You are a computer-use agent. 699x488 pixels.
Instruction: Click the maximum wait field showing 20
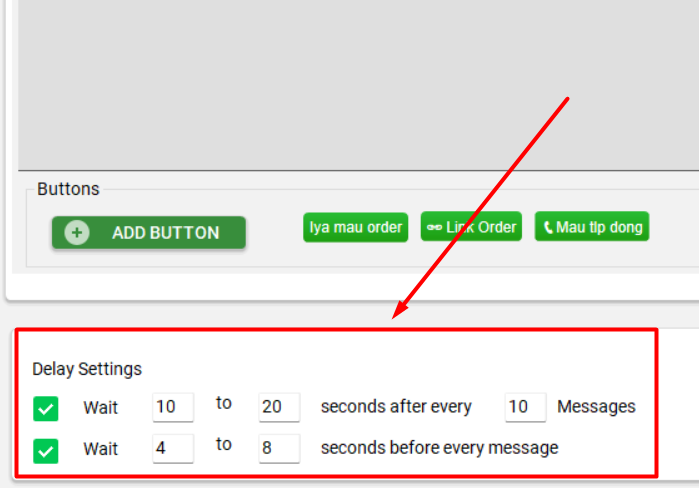279,407
